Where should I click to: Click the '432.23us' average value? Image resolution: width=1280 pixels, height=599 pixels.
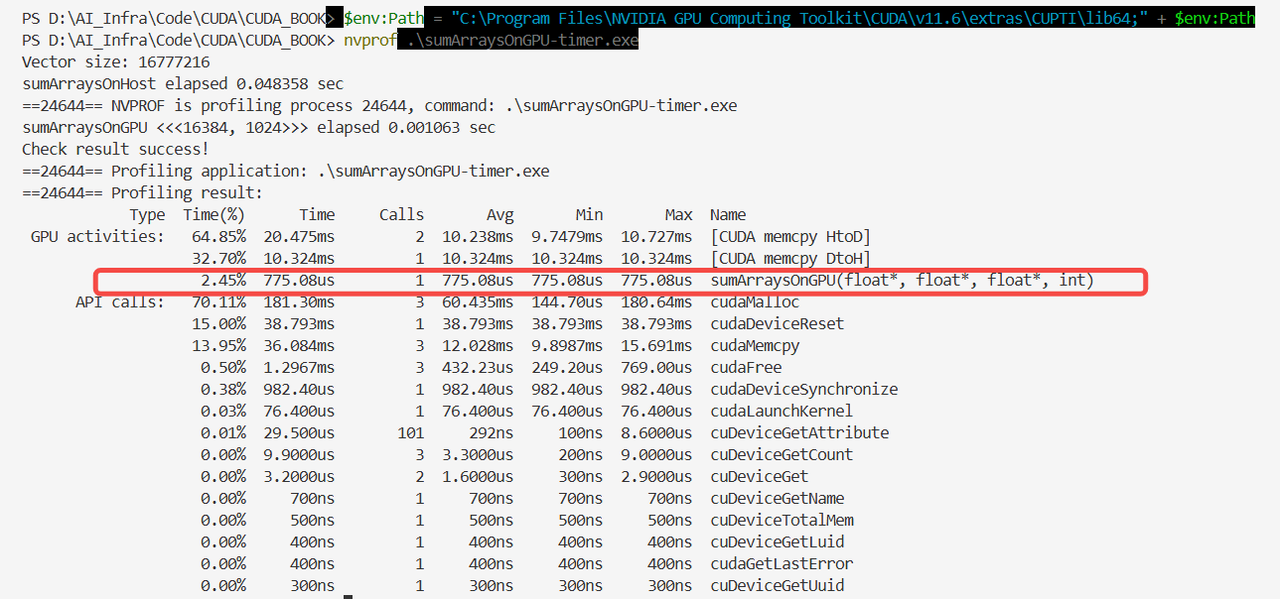[478, 367]
